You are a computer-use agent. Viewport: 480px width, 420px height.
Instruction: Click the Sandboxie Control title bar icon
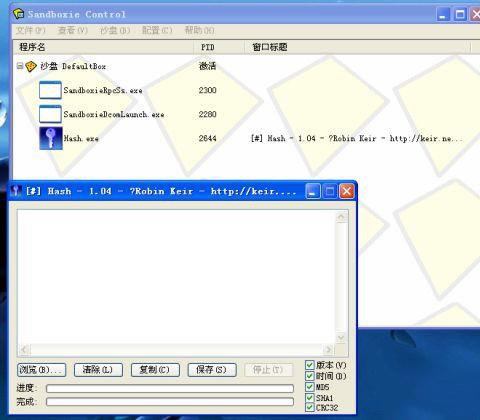point(18,14)
